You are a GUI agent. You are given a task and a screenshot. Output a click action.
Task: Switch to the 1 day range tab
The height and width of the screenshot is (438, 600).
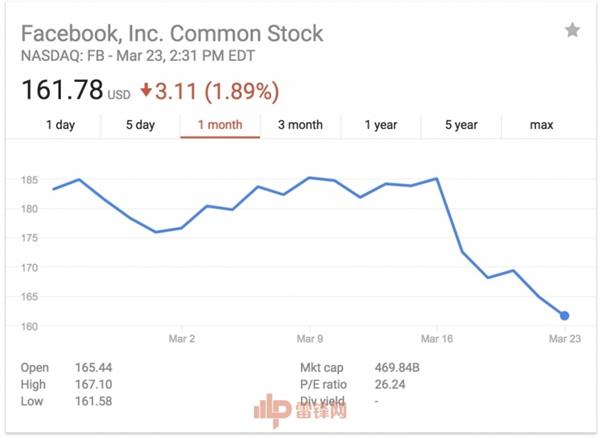[60, 125]
